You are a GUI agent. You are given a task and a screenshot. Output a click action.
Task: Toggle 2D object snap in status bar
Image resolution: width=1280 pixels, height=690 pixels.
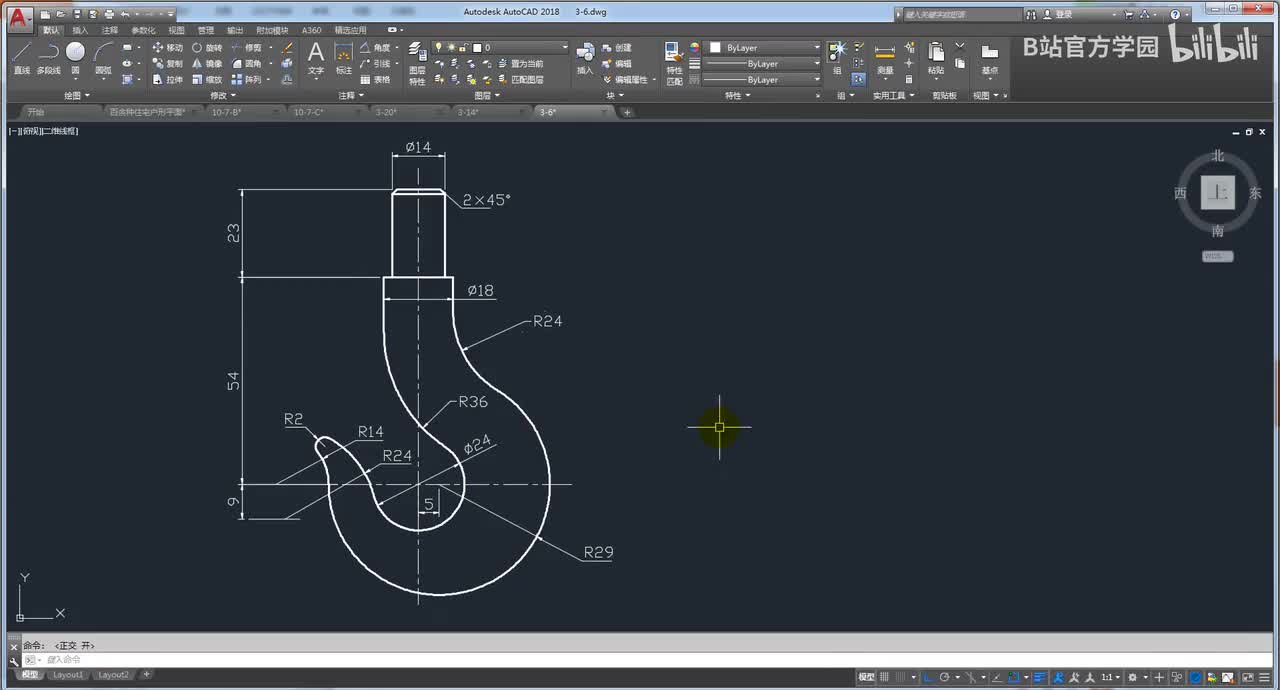pyautogui.click(x=1013, y=677)
